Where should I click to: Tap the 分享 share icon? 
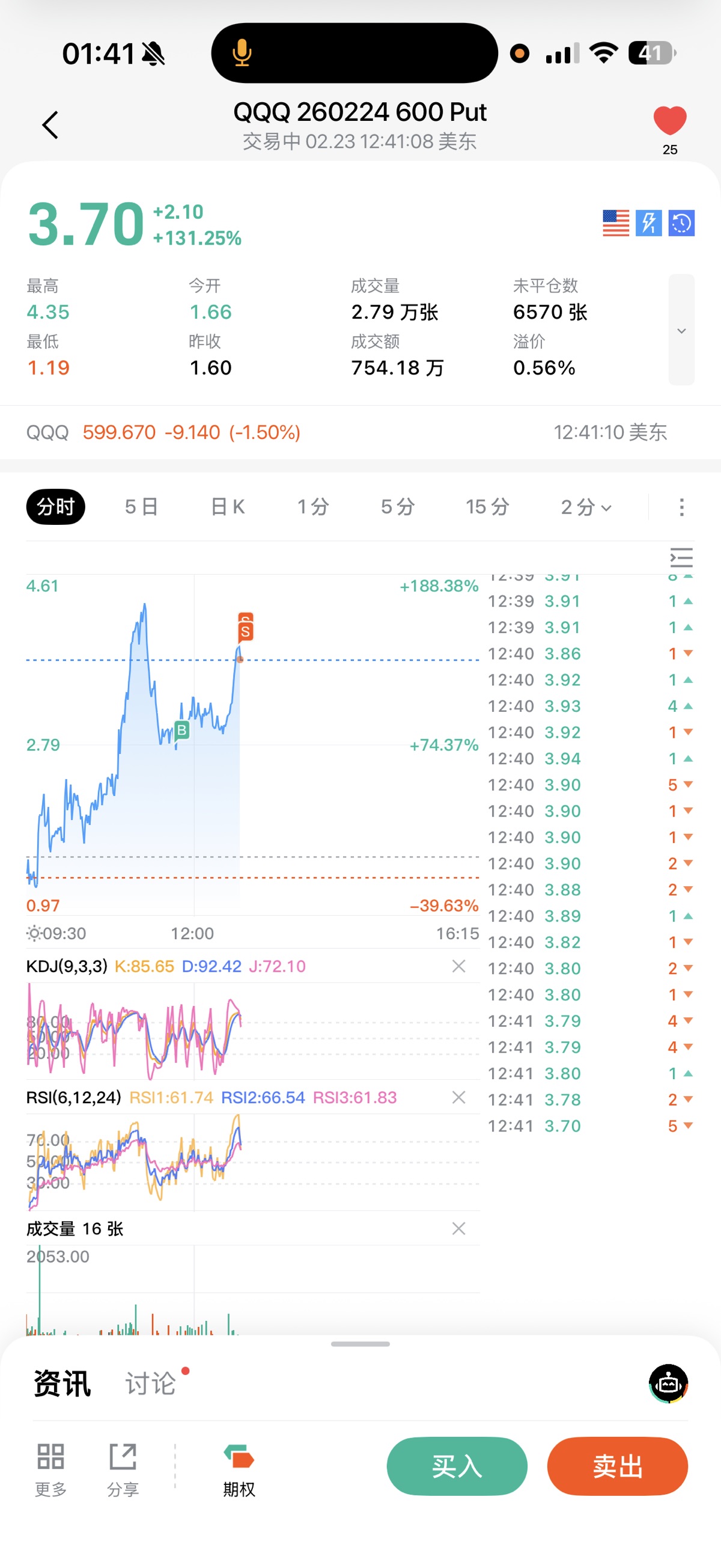pos(123,1457)
